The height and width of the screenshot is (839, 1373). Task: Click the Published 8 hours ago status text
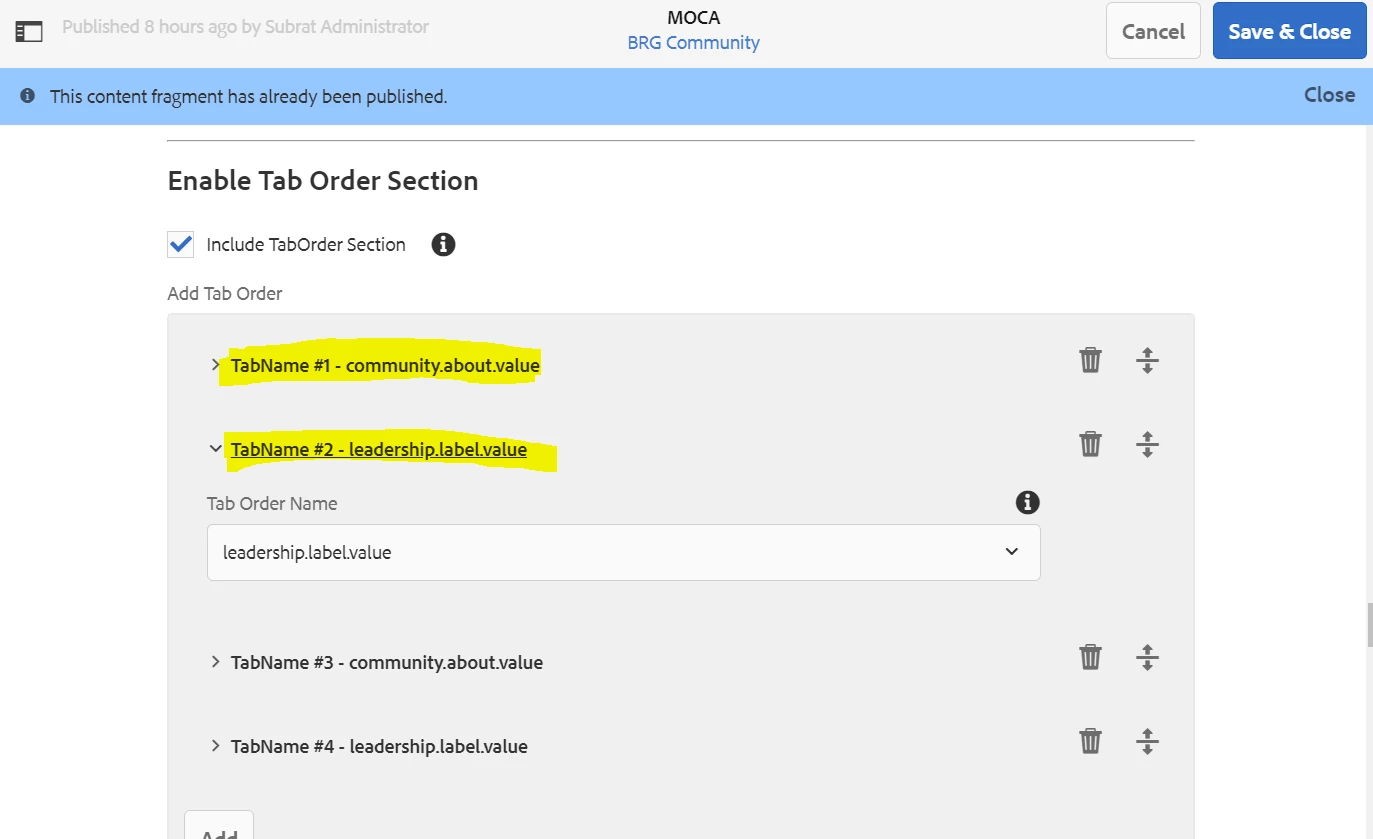click(x=245, y=27)
